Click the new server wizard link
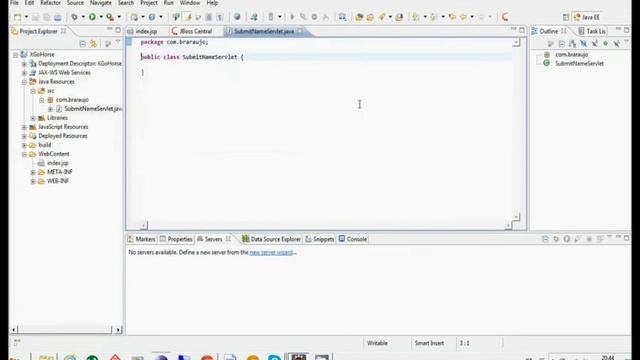 coord(271,253)
